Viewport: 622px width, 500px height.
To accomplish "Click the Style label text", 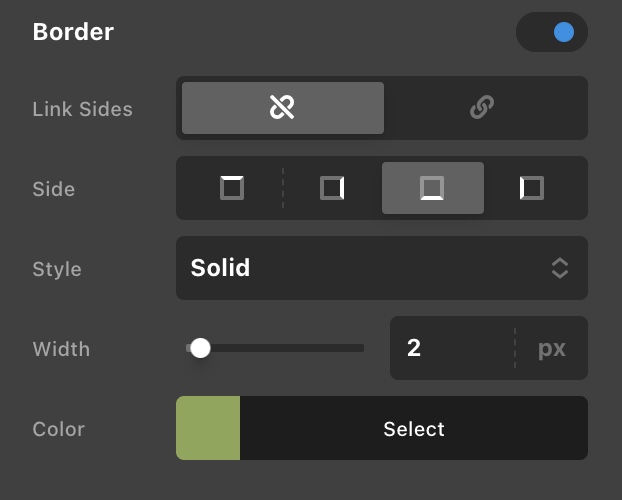I will [x=57, y=268].
